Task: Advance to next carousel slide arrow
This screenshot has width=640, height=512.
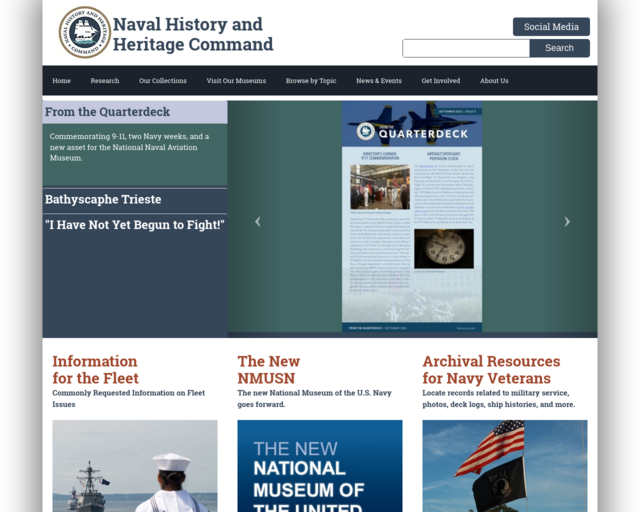Action: pos(567,221)
